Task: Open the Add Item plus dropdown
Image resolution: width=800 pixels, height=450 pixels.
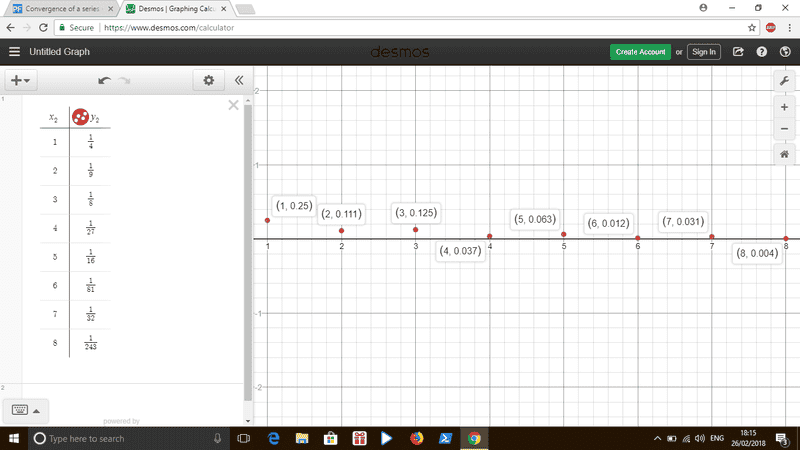Action: [19, 80]
